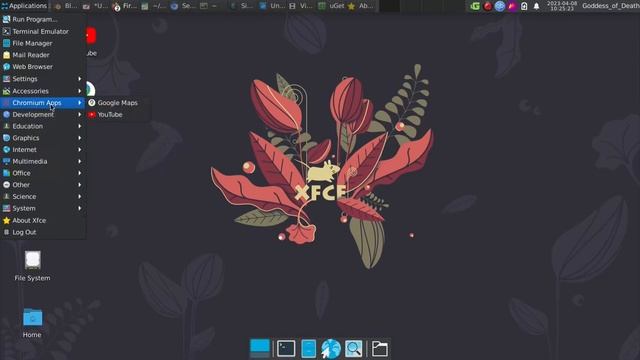Switch to the '~/...' taskbar window

(154, 6)
